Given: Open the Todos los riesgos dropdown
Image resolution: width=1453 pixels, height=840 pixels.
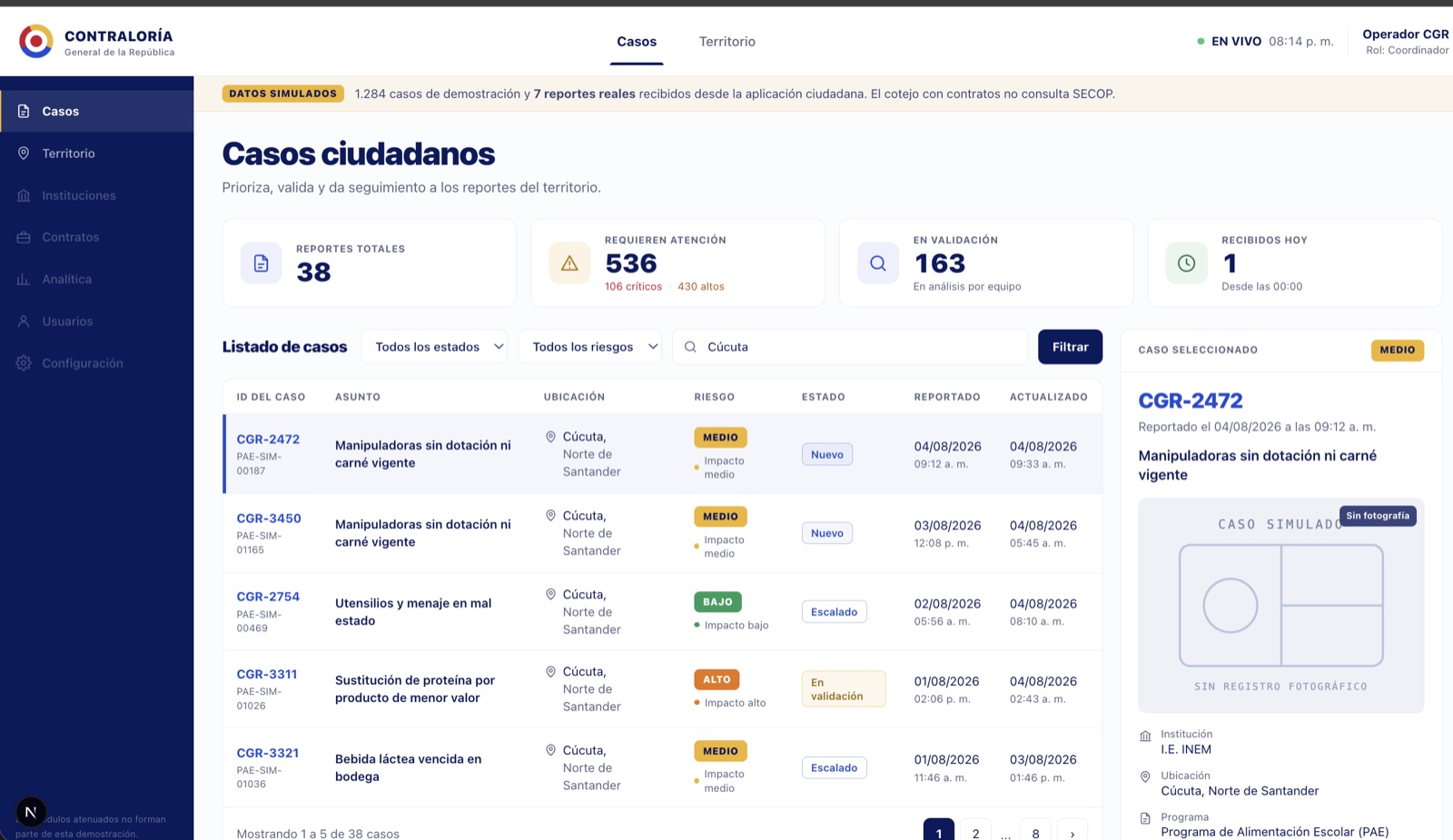Looking at the screenshot, I should point(590,347).
